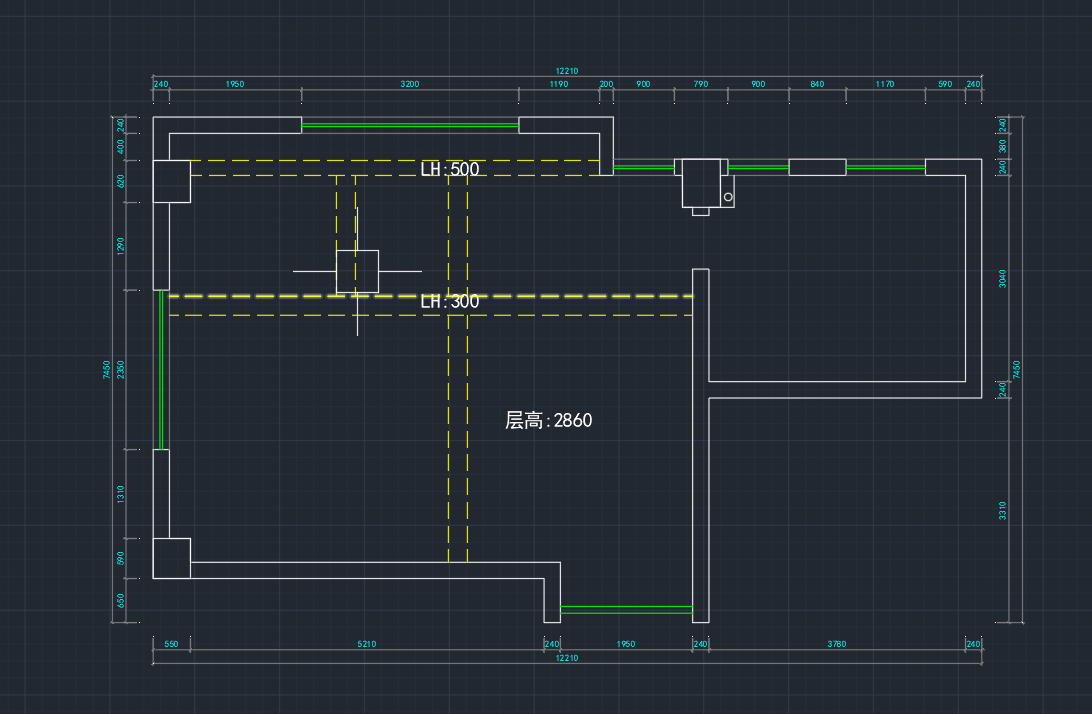
Task: Select the 400 dimension value
Action: (x=120, y=146)
